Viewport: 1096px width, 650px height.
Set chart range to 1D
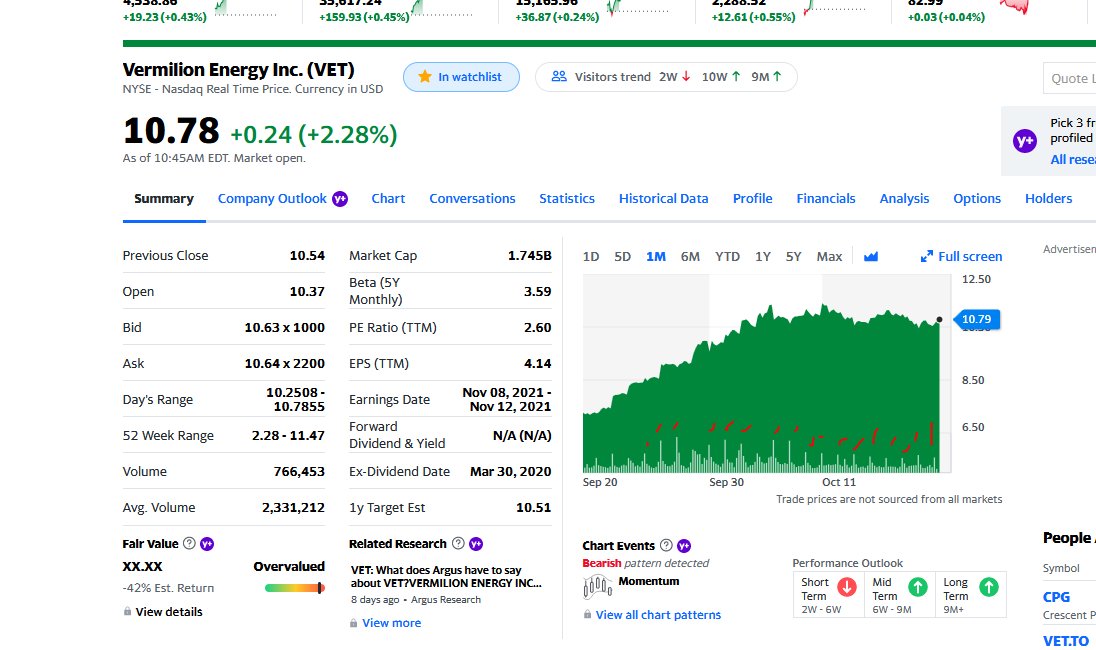(x=591, y=257)
